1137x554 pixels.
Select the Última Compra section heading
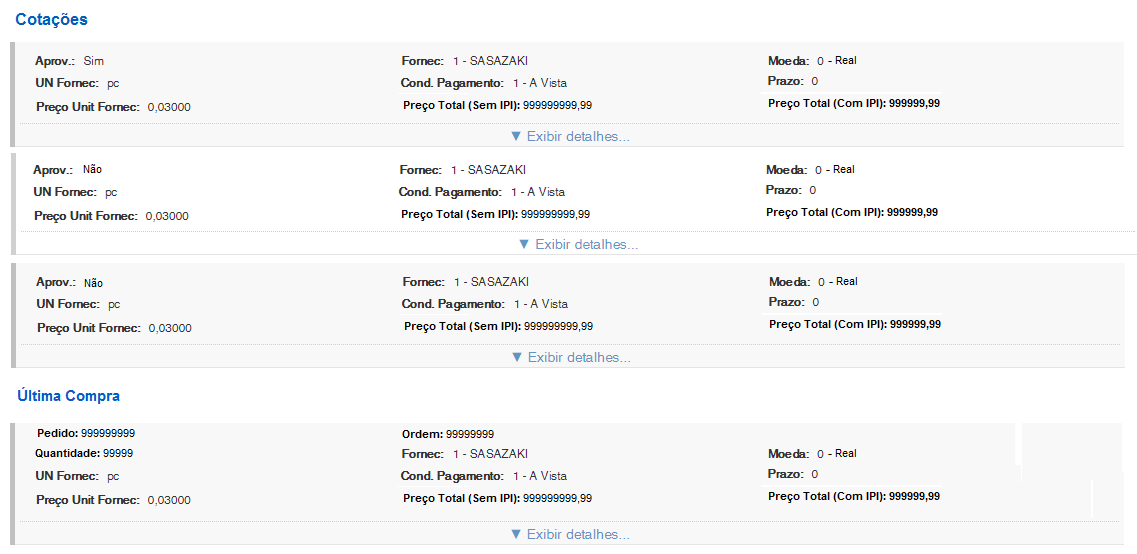[68, 396]
